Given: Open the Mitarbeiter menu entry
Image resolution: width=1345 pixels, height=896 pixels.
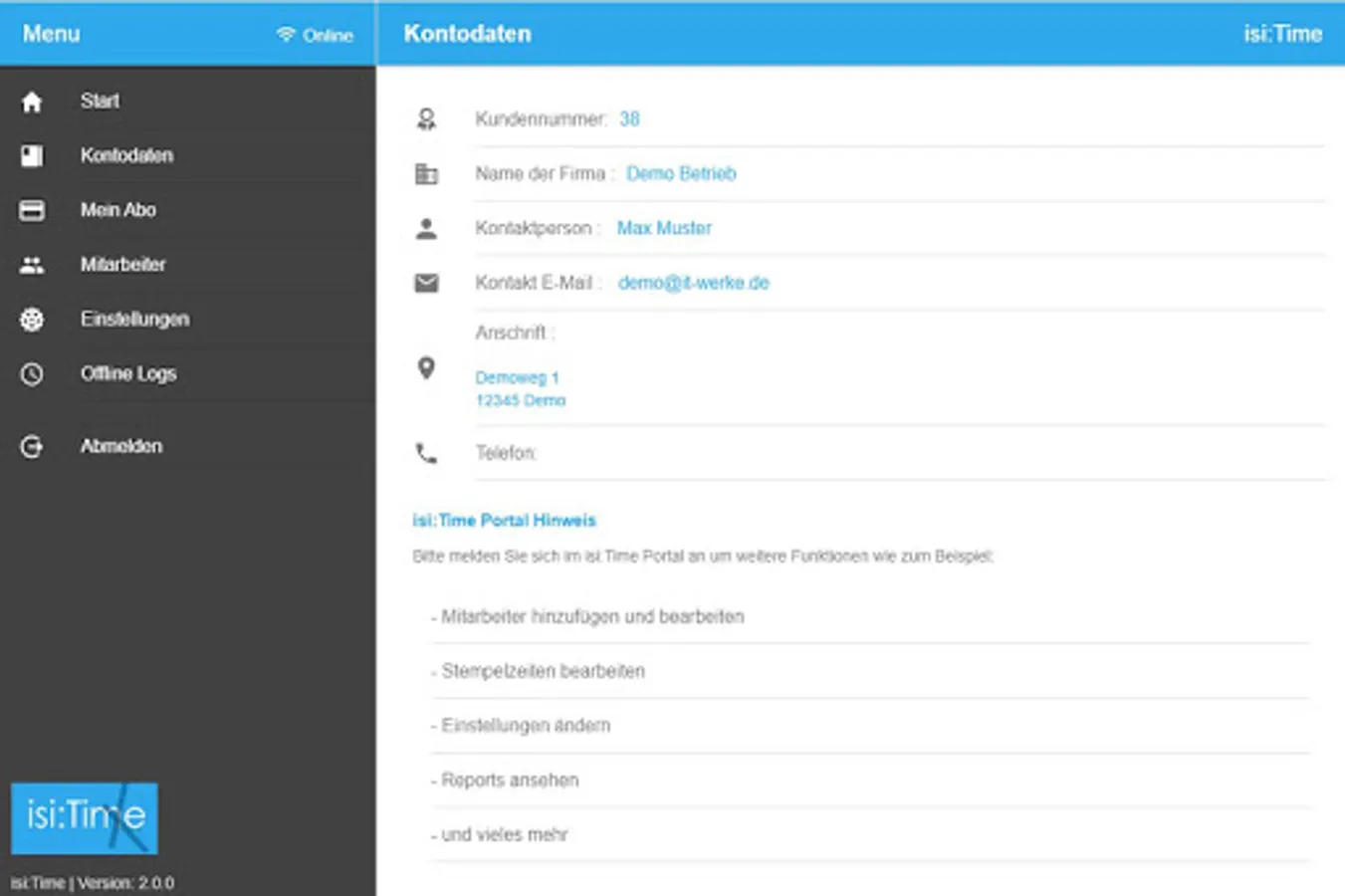Looking at the screenshot, I should coord(188,265).
